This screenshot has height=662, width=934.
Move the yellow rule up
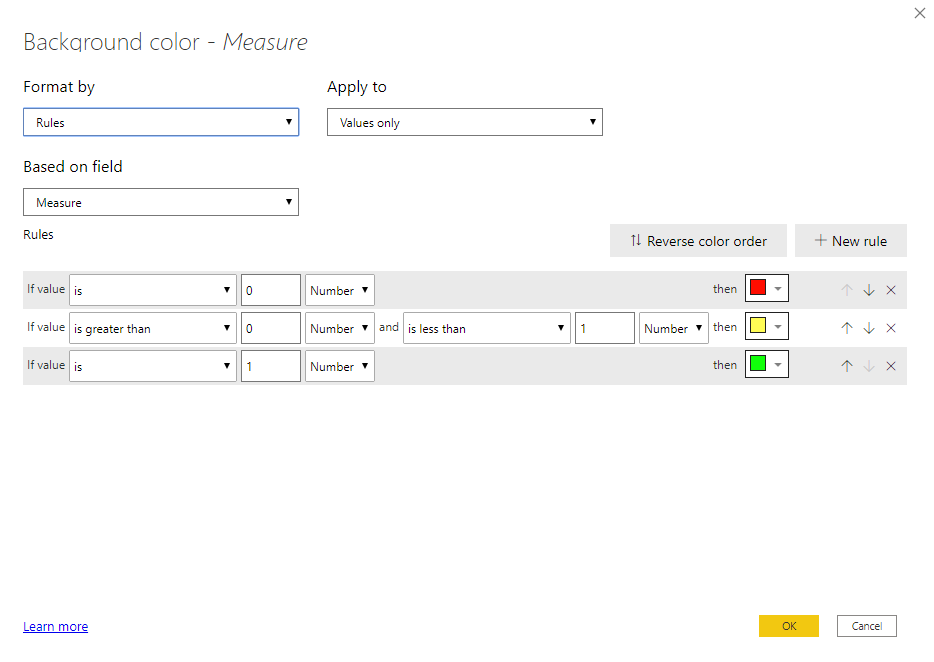click(846, 328)
